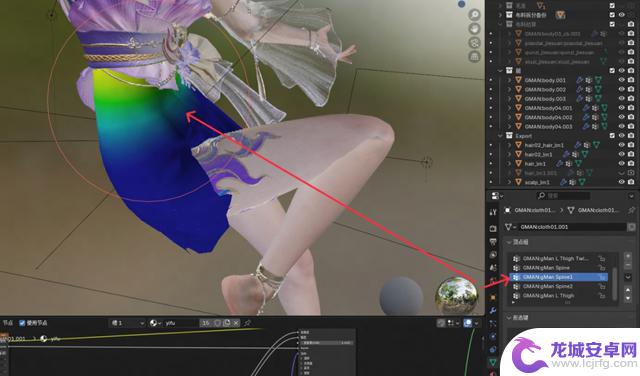Open the Output properties tab

[493, 242]
